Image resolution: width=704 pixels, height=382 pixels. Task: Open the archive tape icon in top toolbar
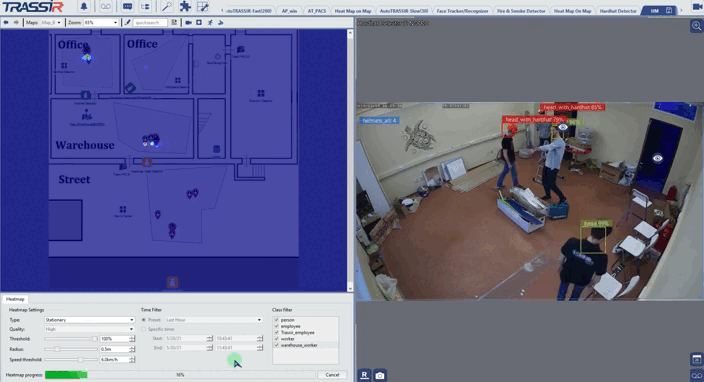(105, 6)
